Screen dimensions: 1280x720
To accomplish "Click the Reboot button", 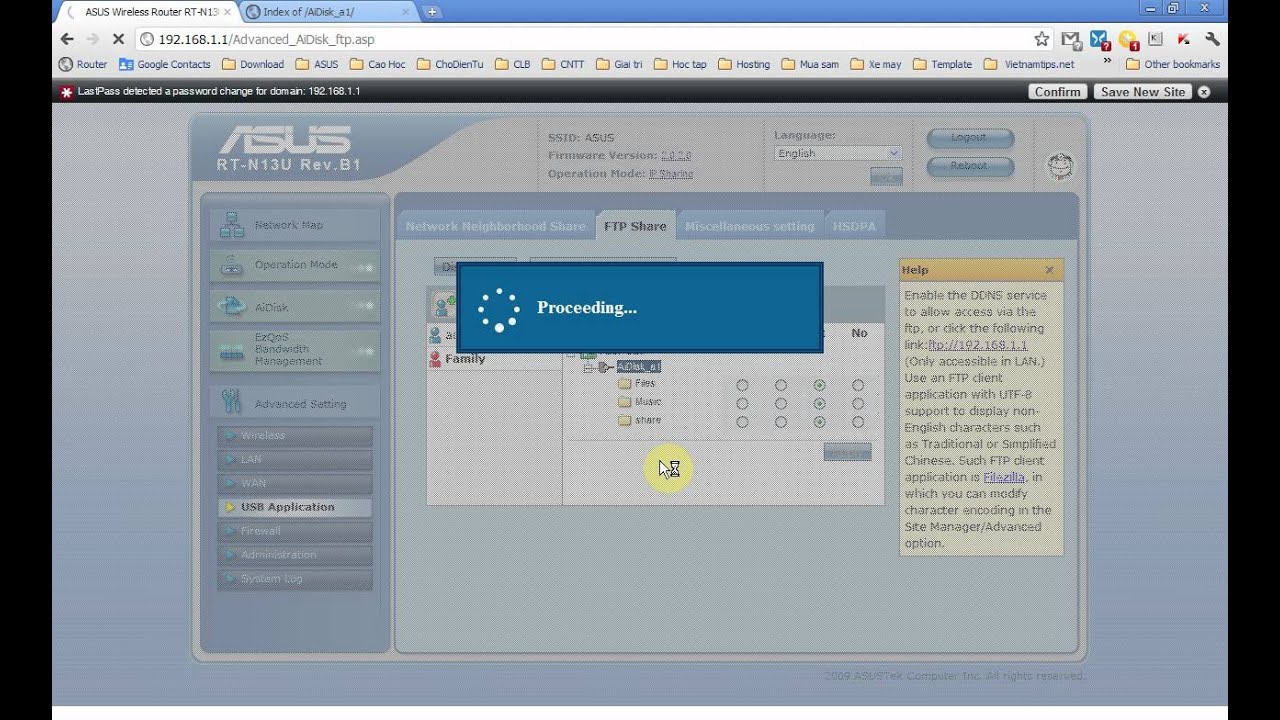I will (x=969, y=167).
